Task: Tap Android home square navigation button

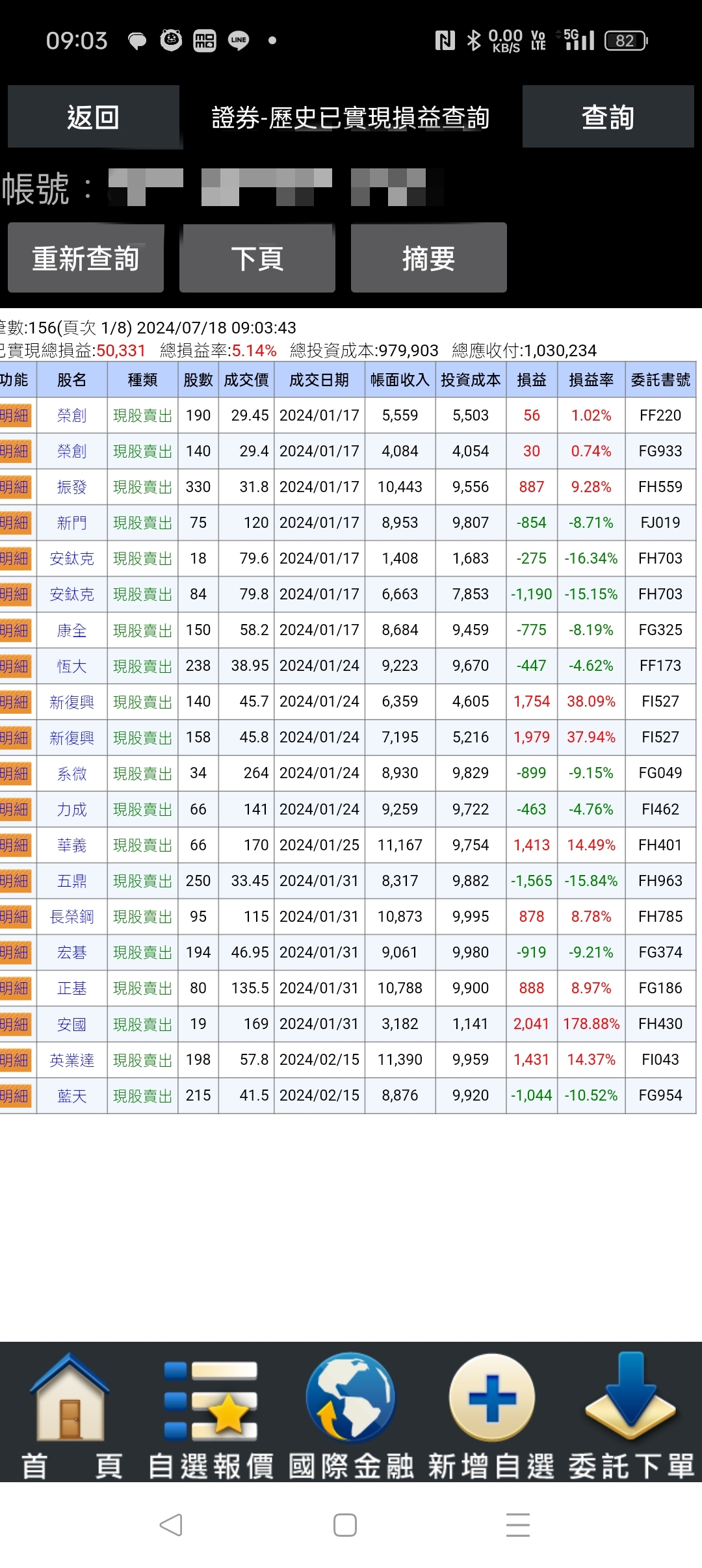Action: click(x=344, y=1525)
